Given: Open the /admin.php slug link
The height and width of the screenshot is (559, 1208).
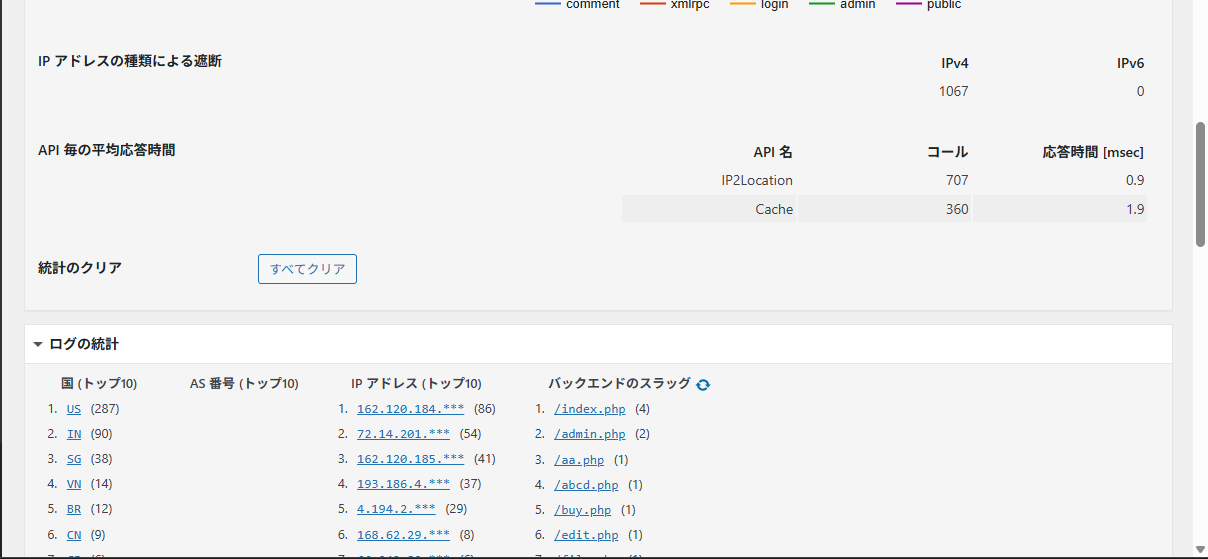Looking at the screenshot, I should pyautogui.click(x=589, y=434).
